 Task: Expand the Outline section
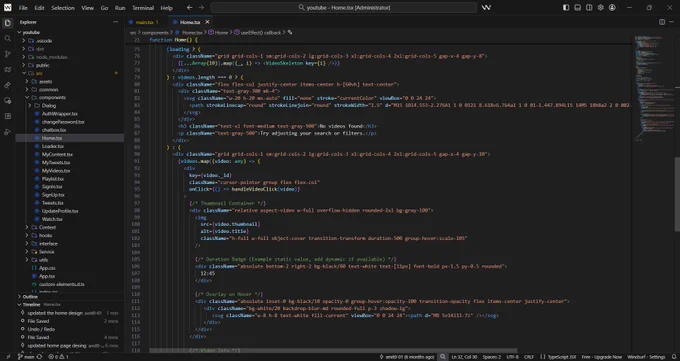(20, 297)
